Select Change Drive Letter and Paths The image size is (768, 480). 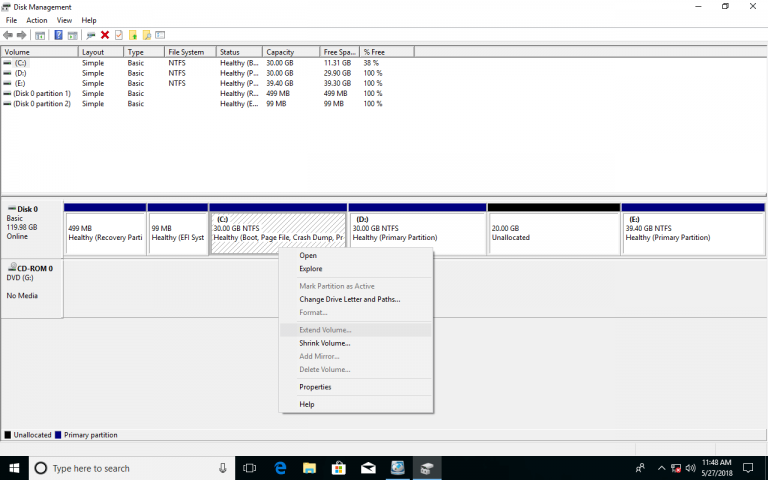click(x=356, y=299)
